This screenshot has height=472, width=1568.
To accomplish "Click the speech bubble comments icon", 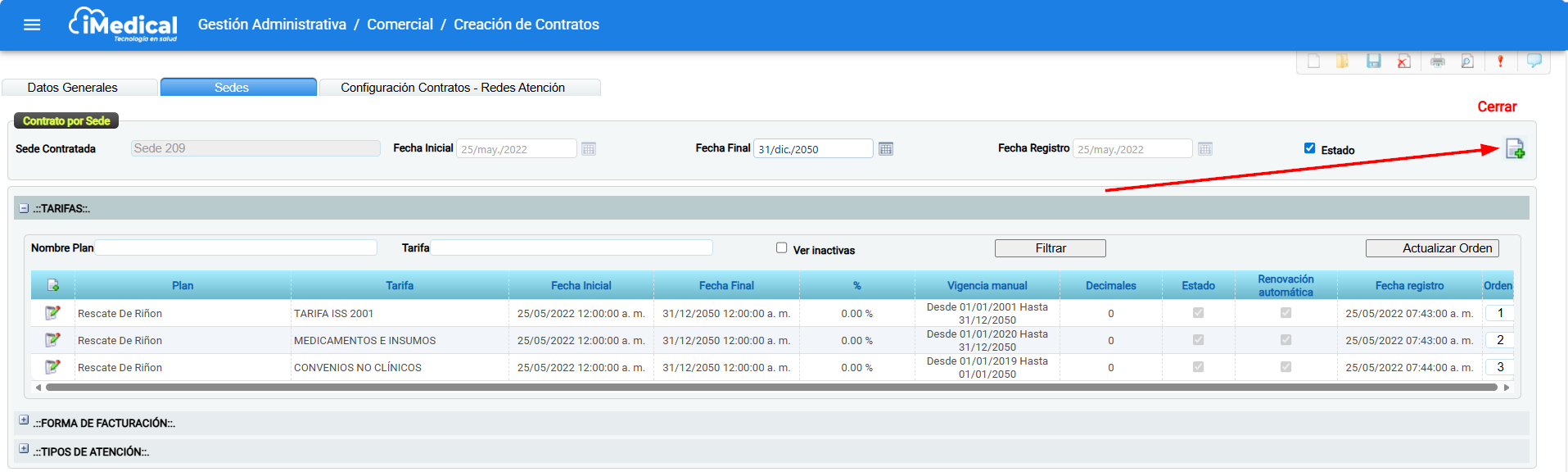I will [x=1534, y=61].
